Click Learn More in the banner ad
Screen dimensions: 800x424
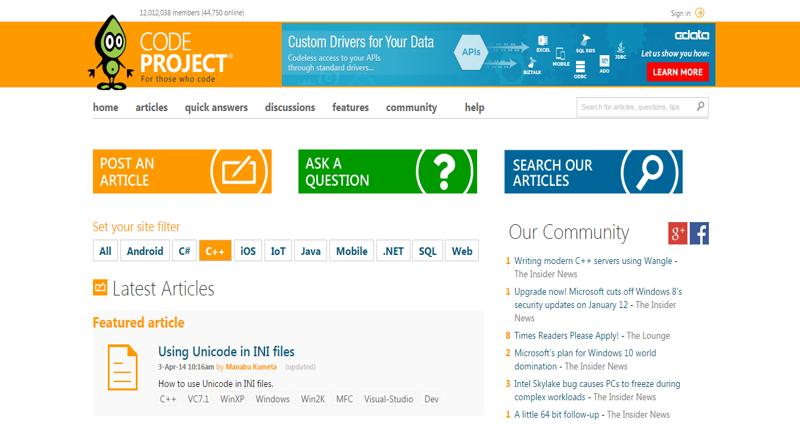point(678,72)
